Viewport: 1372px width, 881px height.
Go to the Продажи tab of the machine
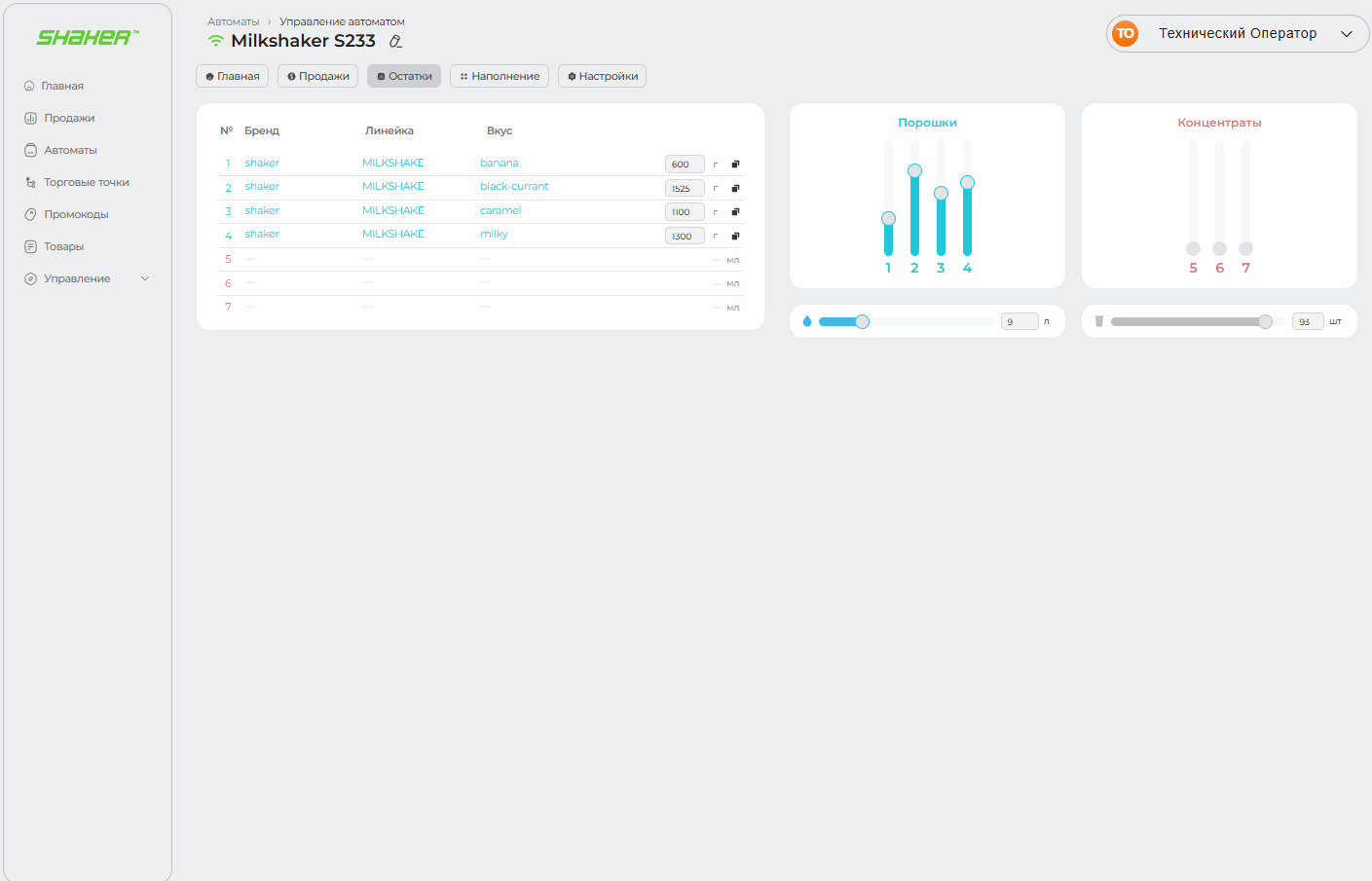[x=317, y=76]
